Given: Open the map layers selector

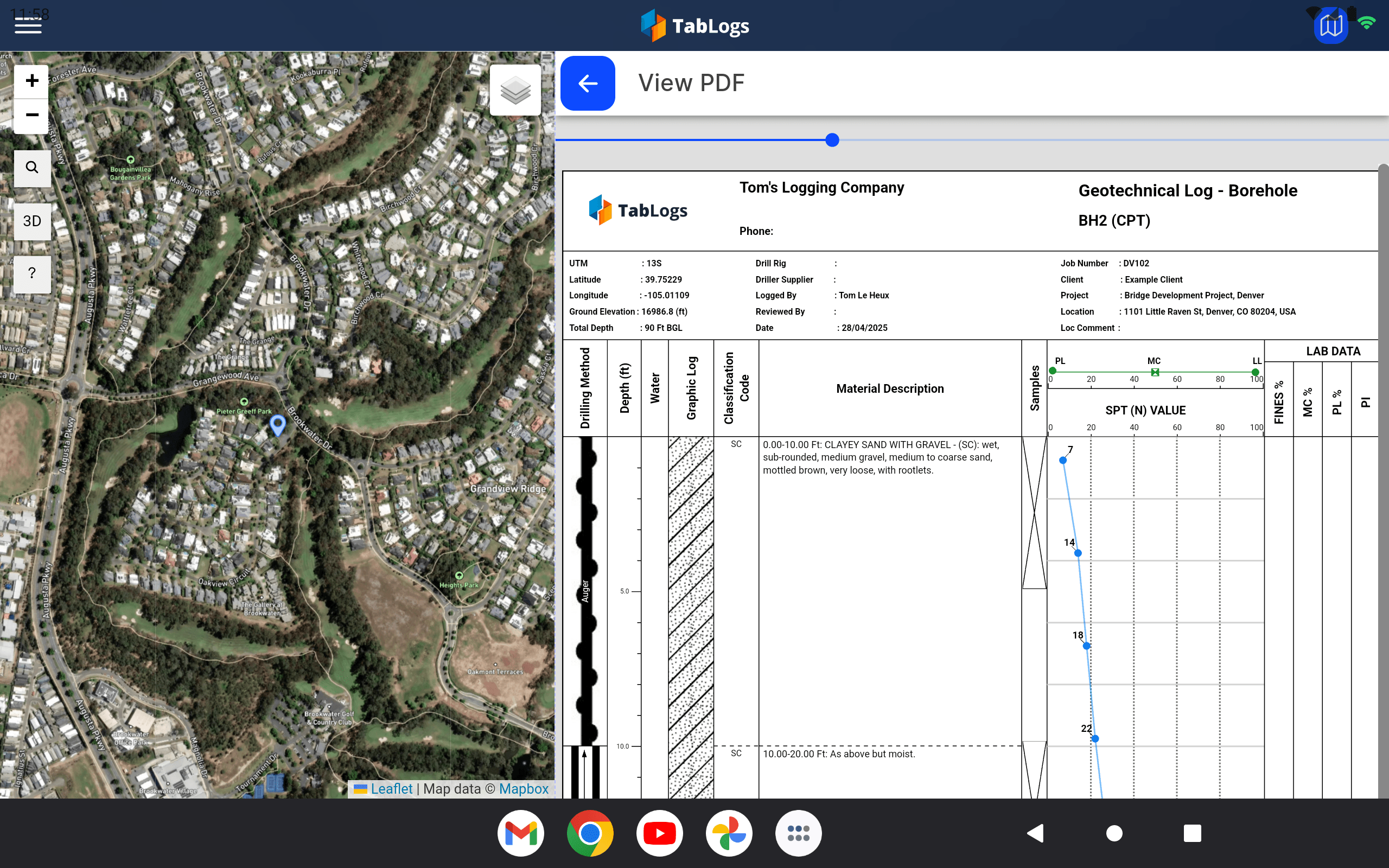Looking at the screenshot, I should (515, 90).
